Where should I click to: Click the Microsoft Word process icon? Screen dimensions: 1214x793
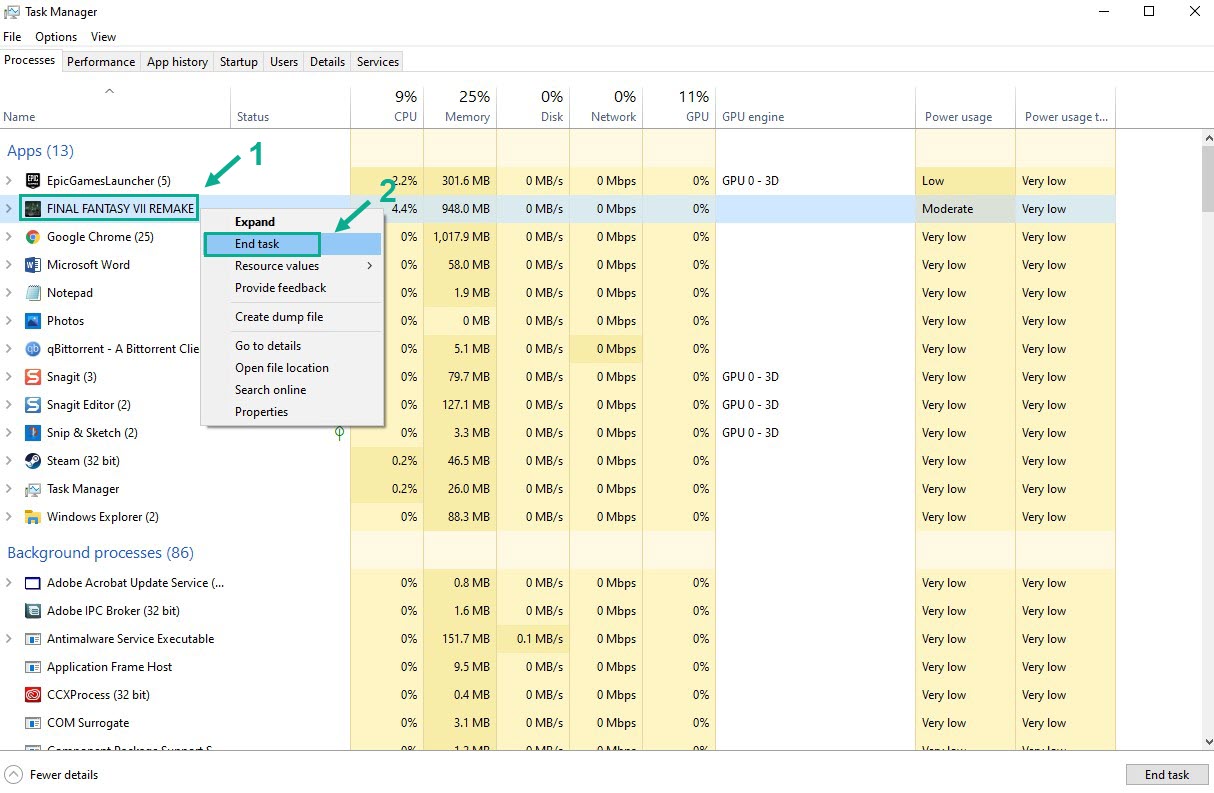click(x=32, y=265)
